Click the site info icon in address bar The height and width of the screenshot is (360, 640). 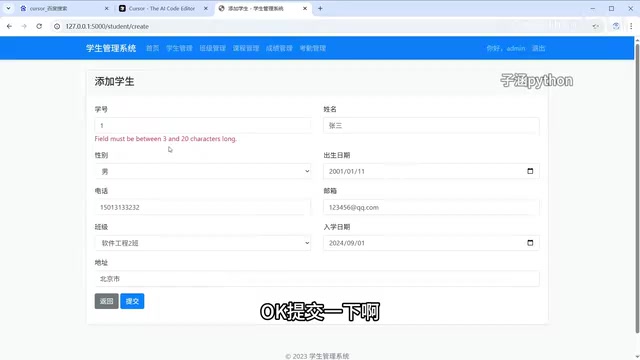coord(57,26)
